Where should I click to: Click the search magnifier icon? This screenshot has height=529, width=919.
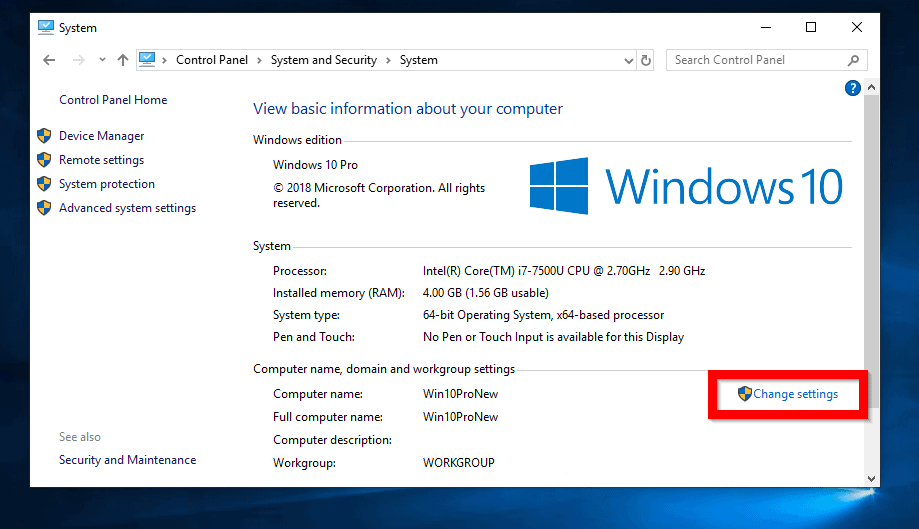tap(853, 60)
